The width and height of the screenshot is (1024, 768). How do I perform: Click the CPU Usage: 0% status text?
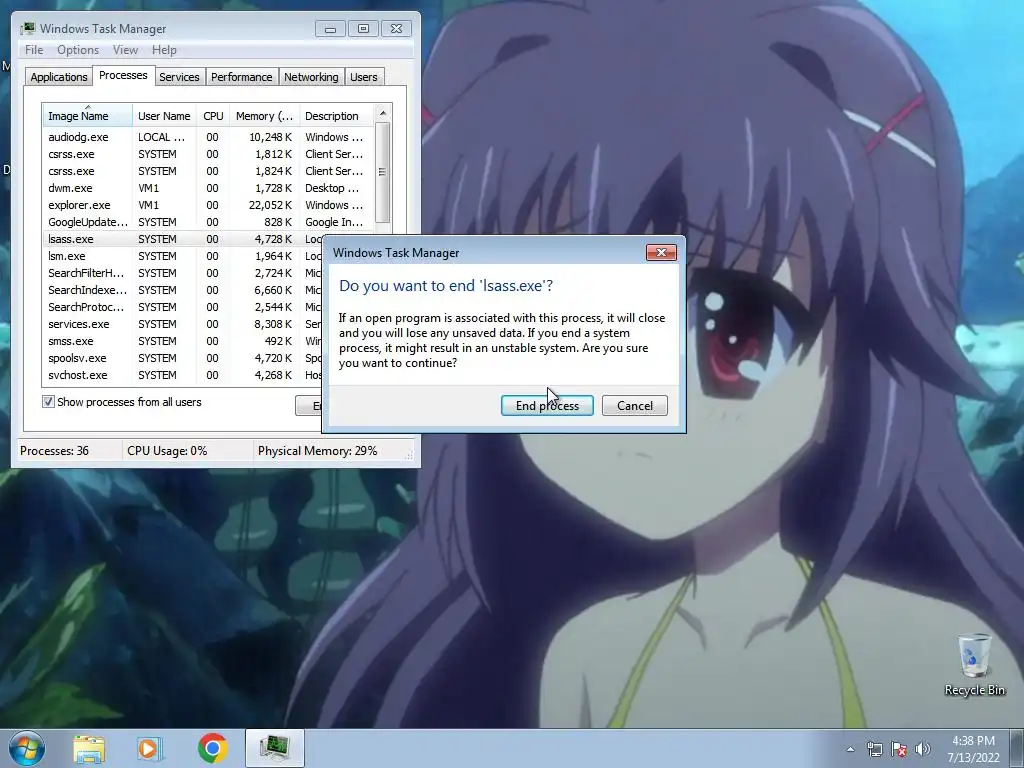(167, 451)
